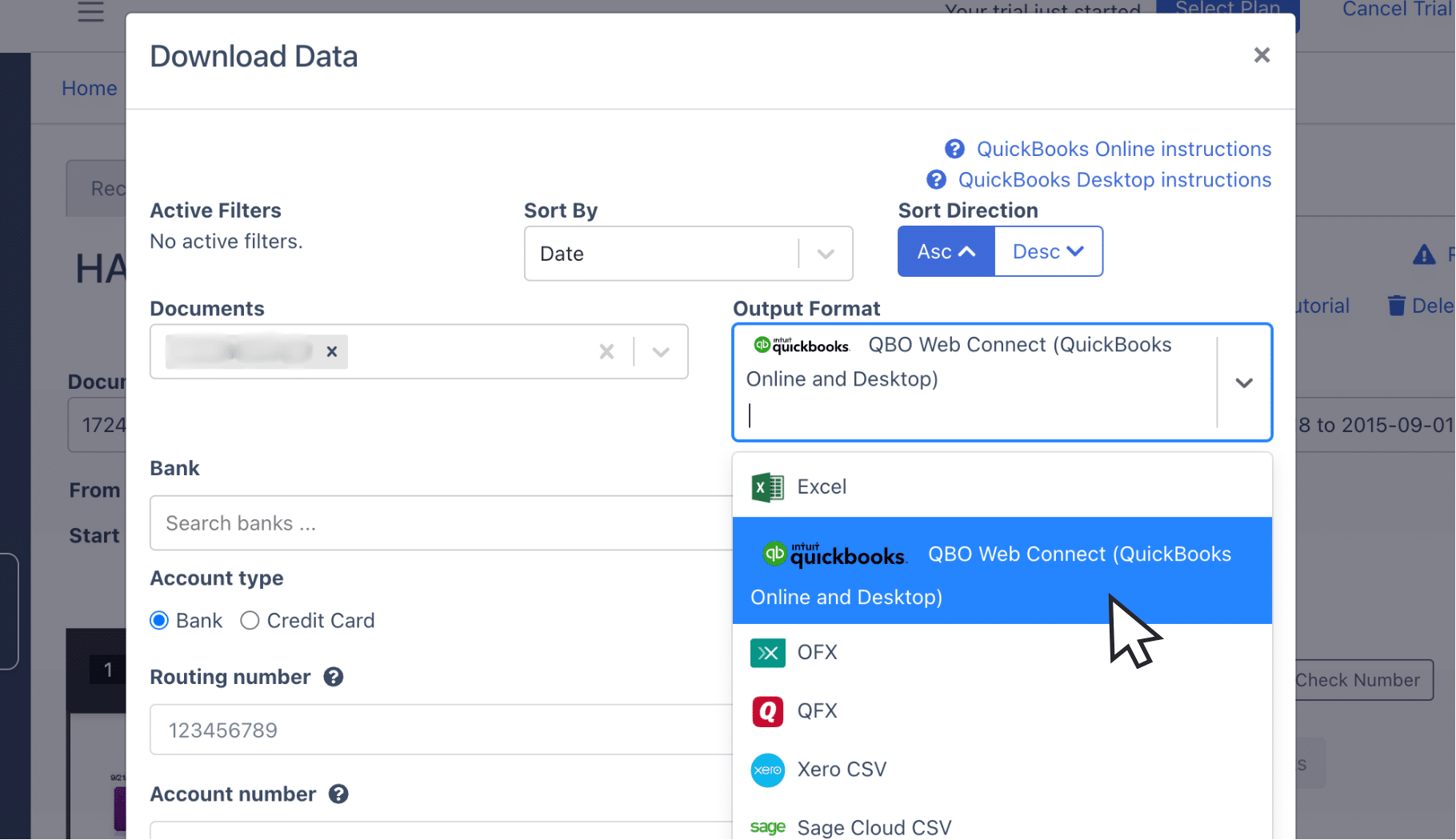Choose the Credit Card account type
This screenshot has height=840, width=1456.
(250, 620)
